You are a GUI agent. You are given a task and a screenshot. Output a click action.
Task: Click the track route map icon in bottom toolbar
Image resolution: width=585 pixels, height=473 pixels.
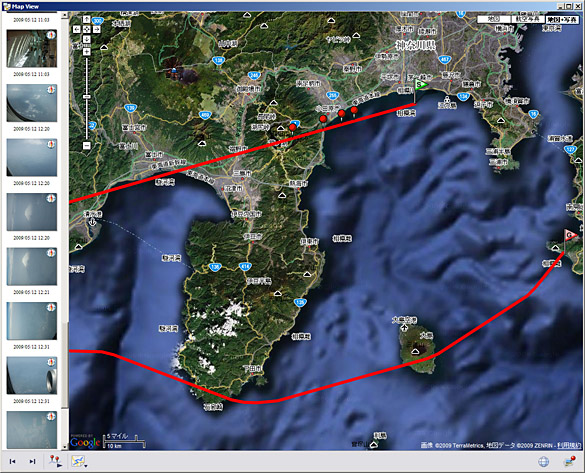[x=77, y=461]
